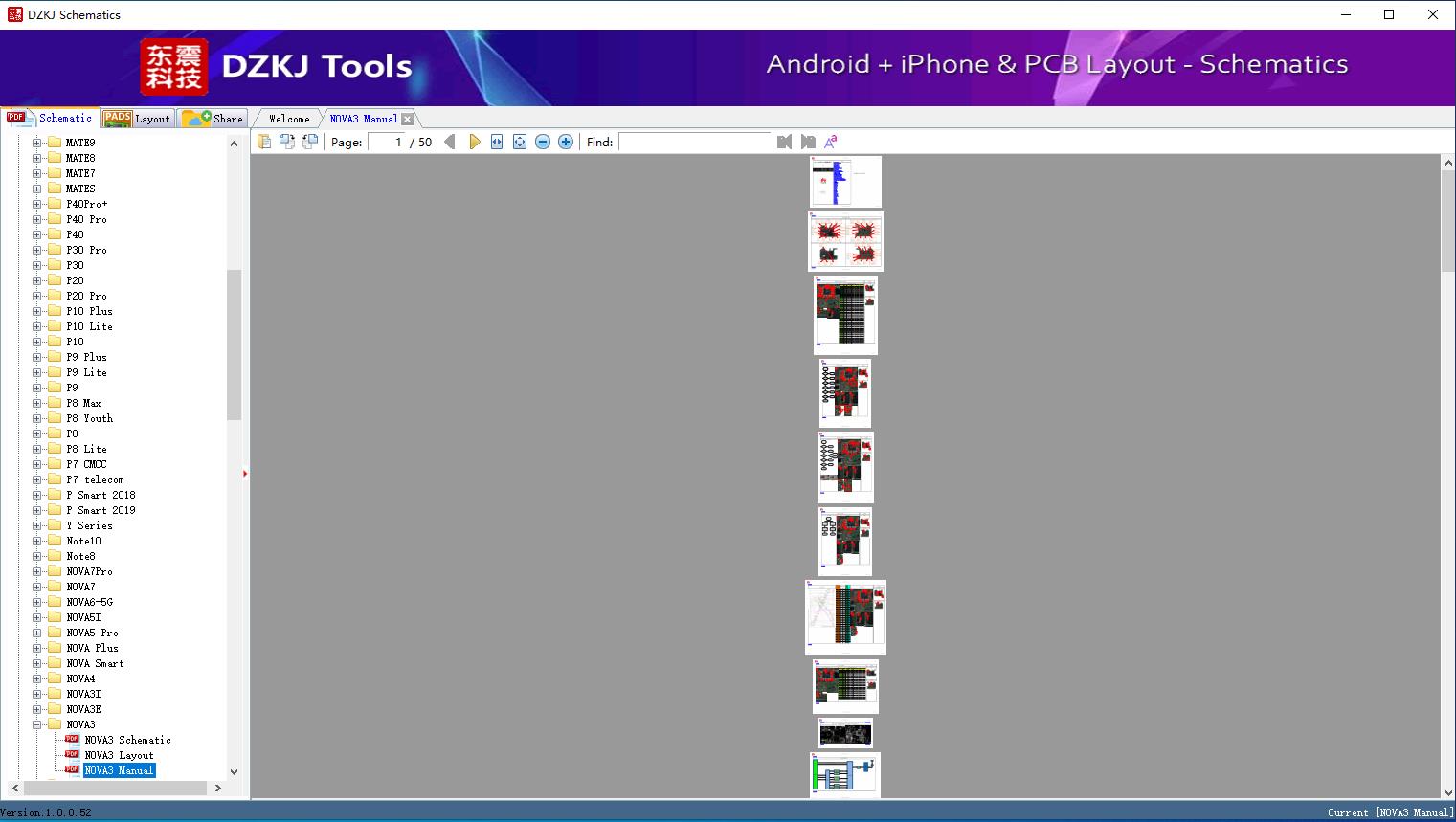
Task: Toggle match case search option
Action: 831,142
